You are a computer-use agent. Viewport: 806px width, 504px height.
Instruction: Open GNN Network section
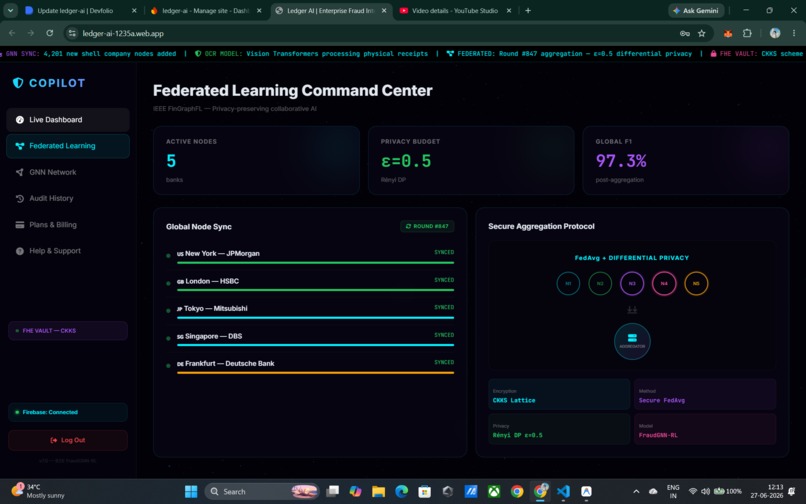[68, 172]
